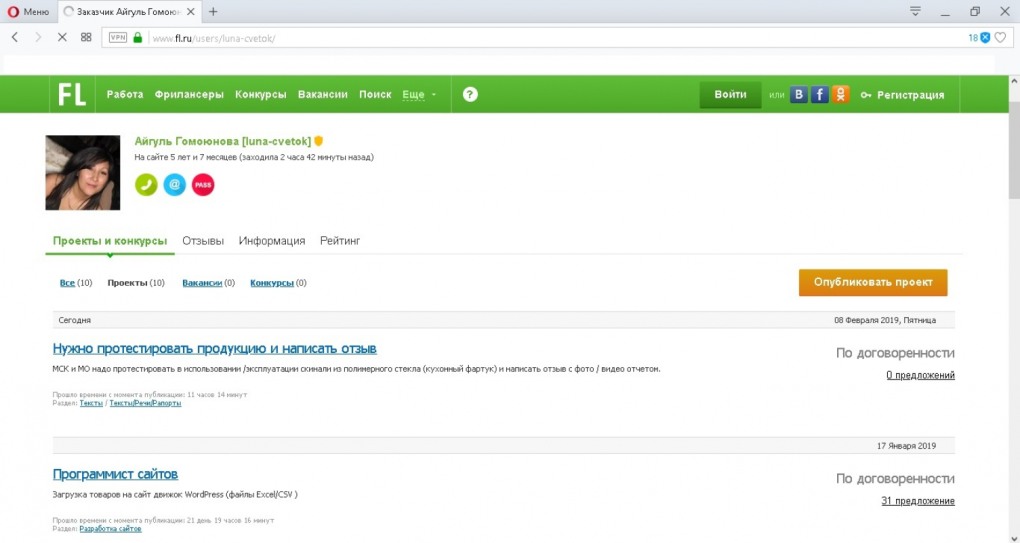The width and height of the screenshot is (1020, 543).
Task: Open Speed Dial grid icon
Action: 86,38
